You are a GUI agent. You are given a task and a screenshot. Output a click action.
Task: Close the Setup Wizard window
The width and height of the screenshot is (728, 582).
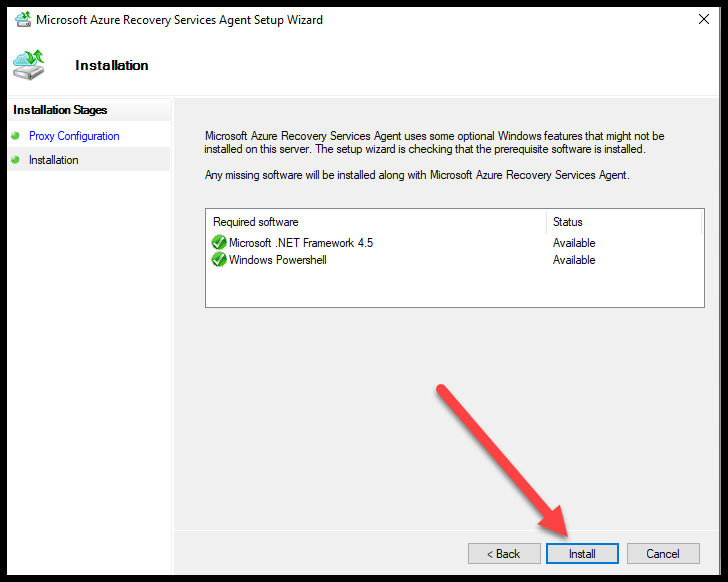[x=703, y=19]
